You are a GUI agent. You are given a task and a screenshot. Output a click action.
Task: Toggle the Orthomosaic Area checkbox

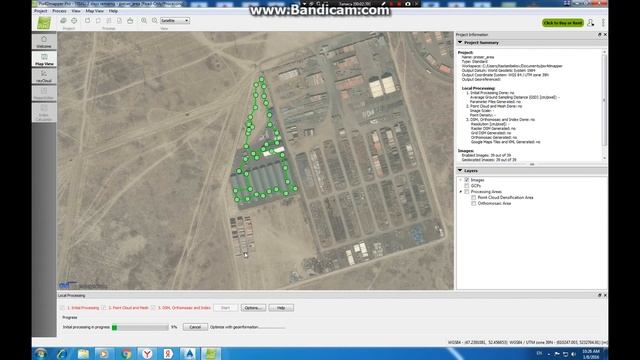click(473, 203)
